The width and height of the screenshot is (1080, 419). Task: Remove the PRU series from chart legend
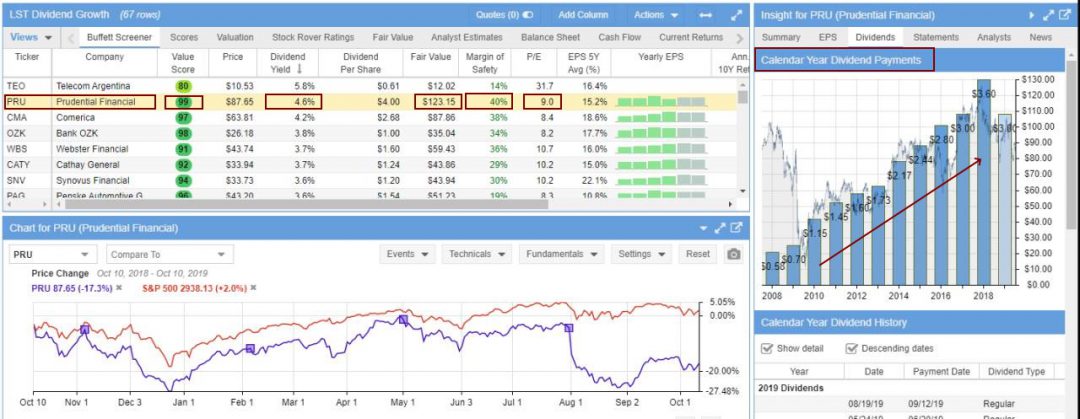point(119,288)
